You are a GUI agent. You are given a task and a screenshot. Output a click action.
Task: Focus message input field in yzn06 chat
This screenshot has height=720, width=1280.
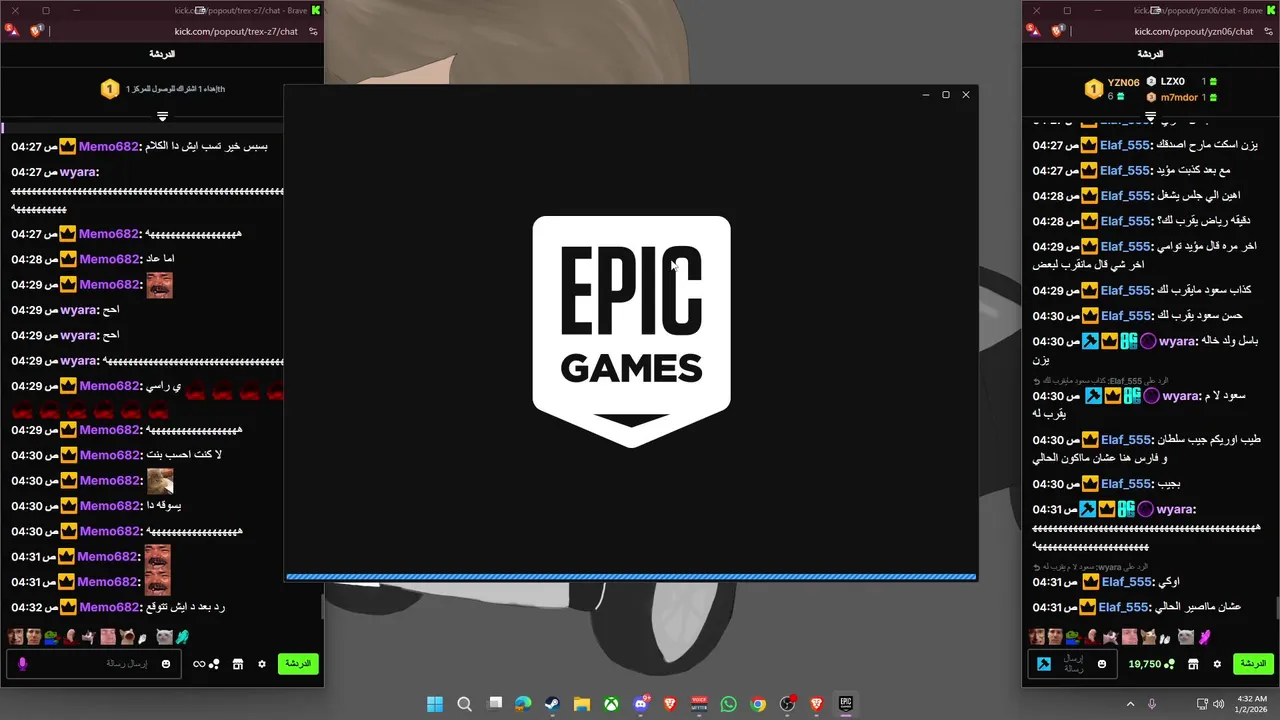pos(1073,664)
